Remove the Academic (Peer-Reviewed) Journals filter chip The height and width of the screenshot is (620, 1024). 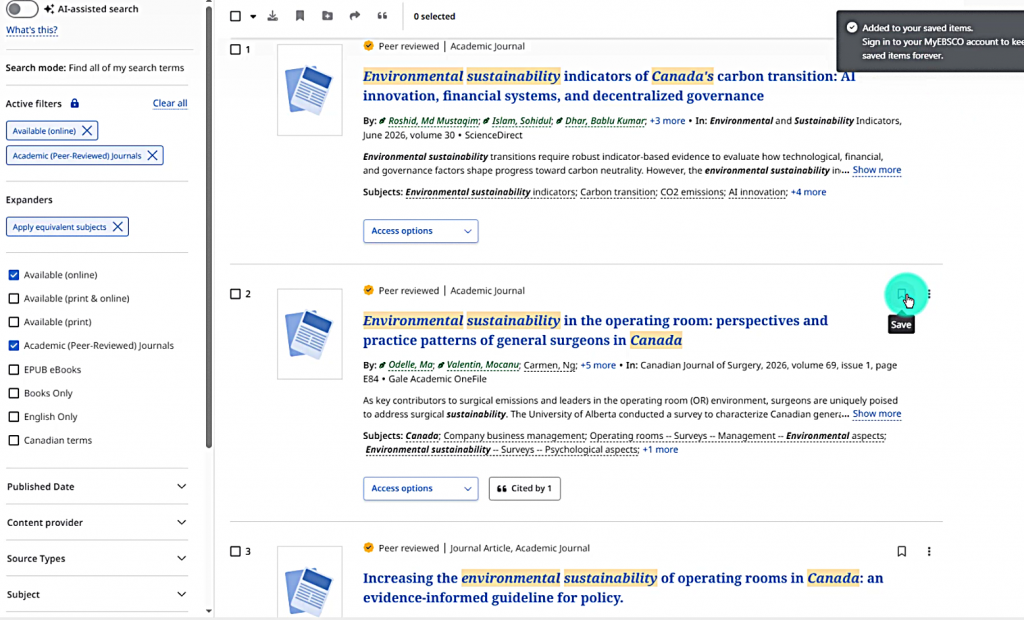(x=152, y=155)
